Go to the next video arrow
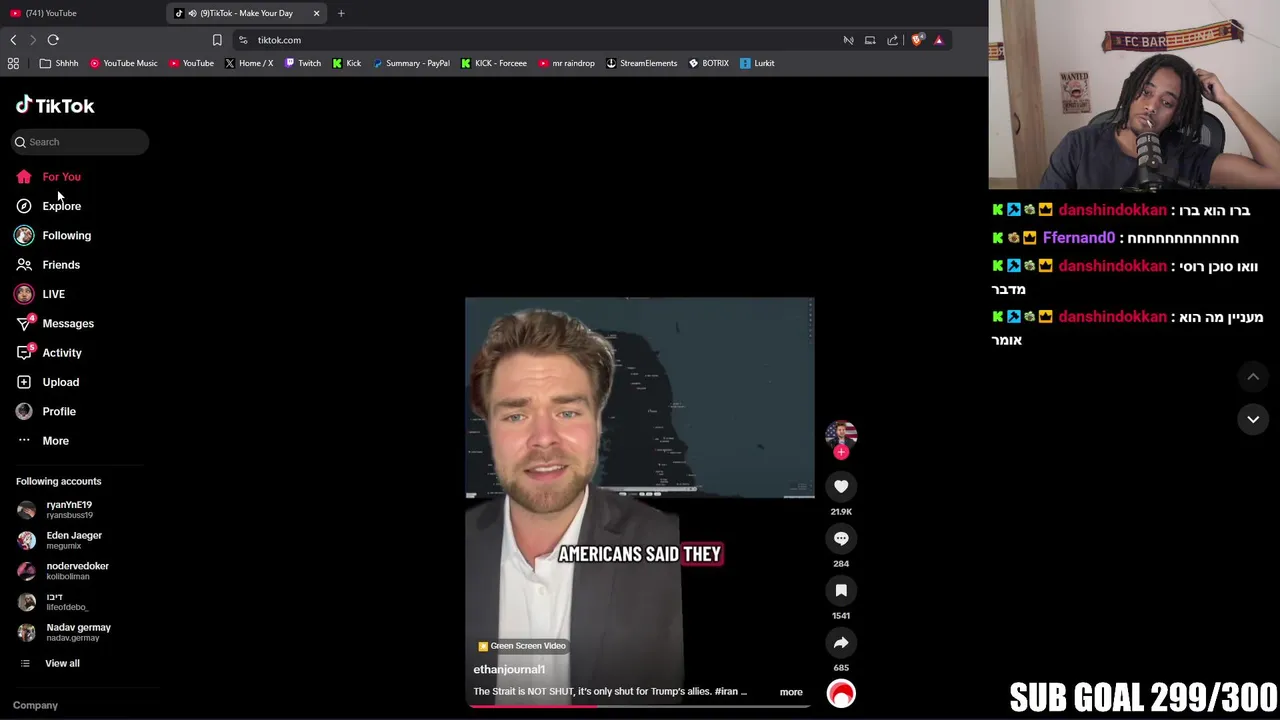The width and height of the screenshot is (1280, 720). (x=1253, y=419)
